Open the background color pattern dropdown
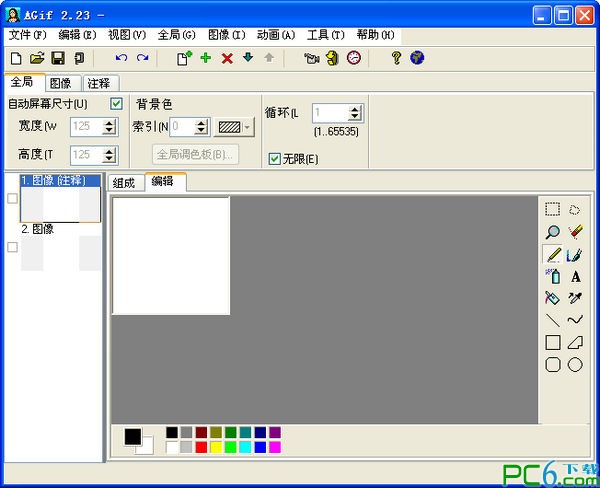Viewport: 600px width, 488px height. click(x=248, y=127)
